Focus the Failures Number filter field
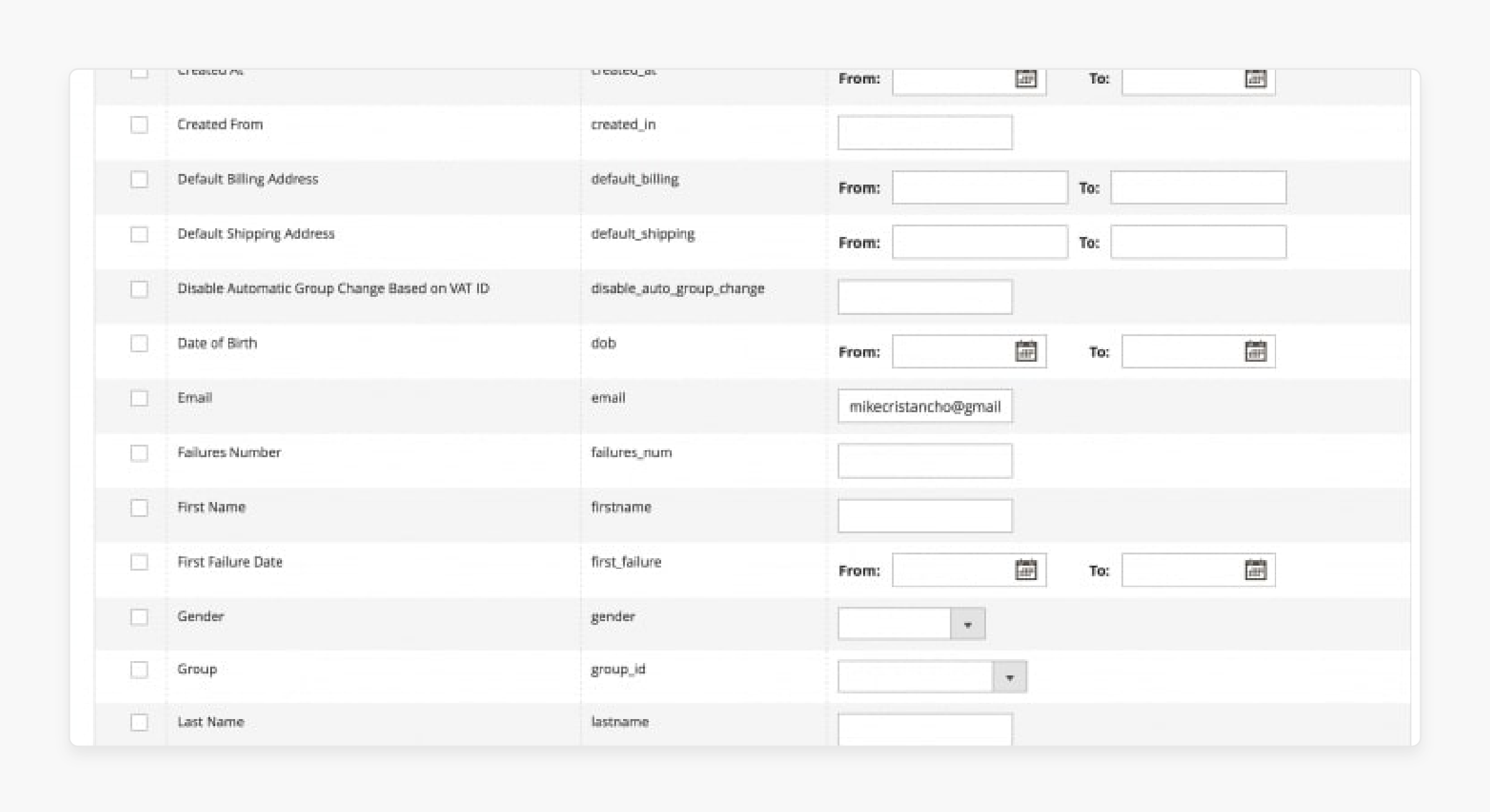Screen dimensions: 1490x812 click(x=925, y=461)
